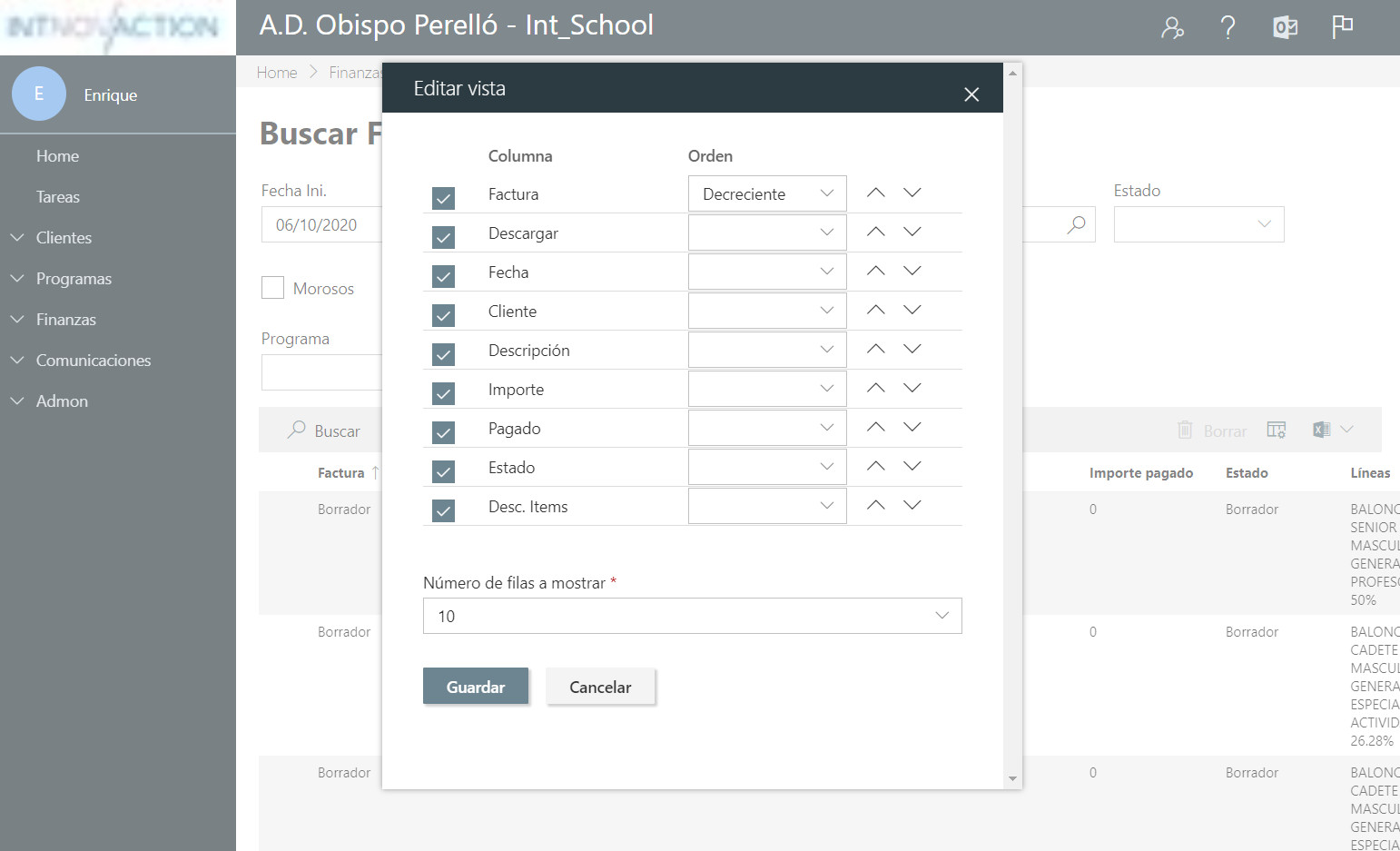Open the Estado filter dropdown on the page

tap(1198, 224)
